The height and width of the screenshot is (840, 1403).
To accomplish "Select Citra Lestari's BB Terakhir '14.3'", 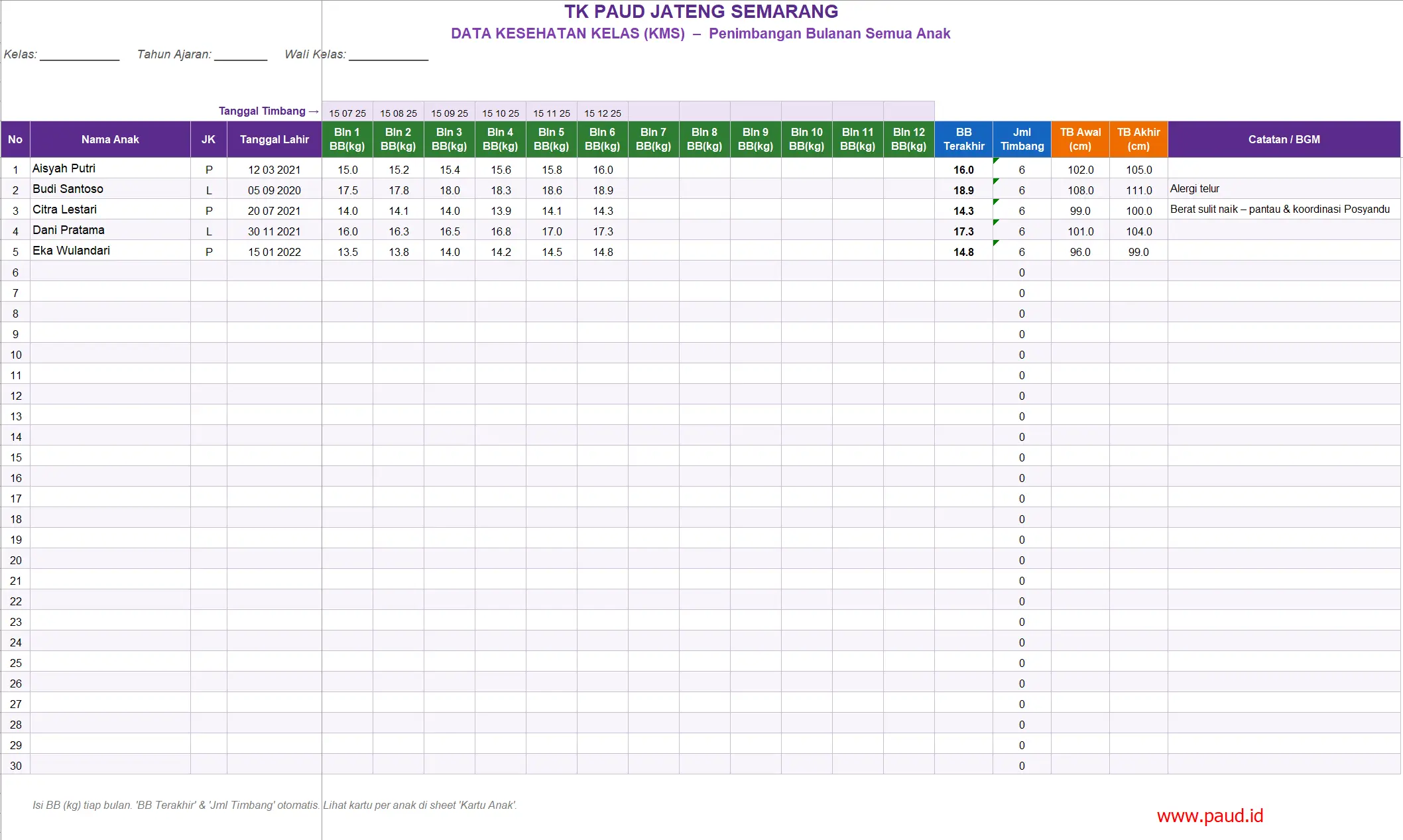I will click(964, 210).
